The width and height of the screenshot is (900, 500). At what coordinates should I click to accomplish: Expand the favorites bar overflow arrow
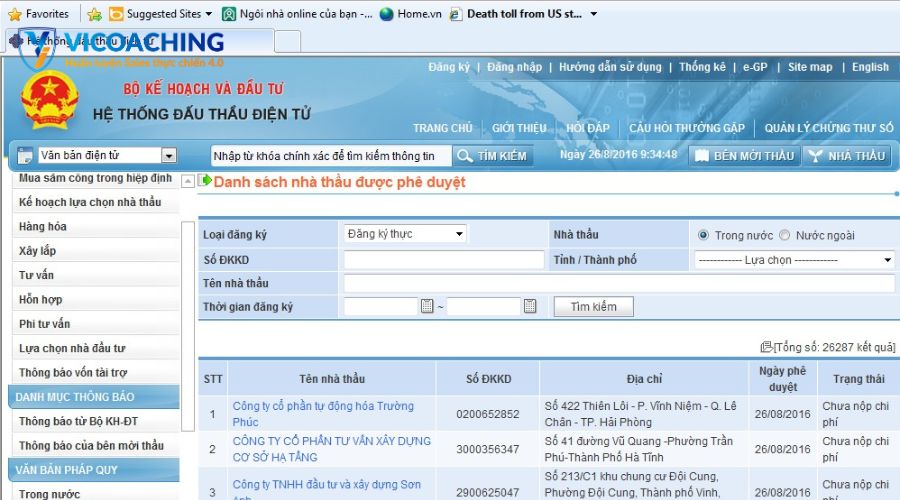[593, 14]
